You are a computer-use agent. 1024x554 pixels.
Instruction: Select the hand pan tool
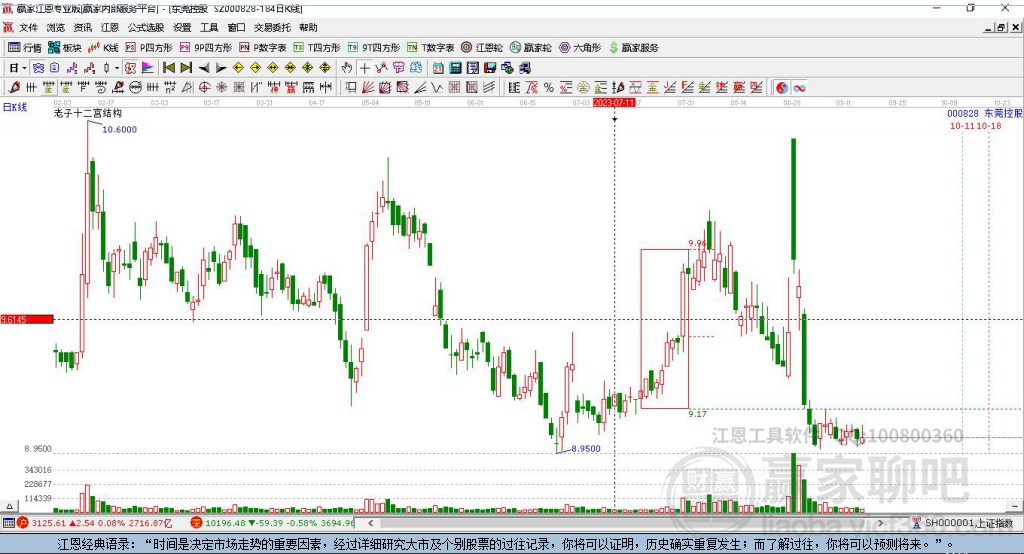pos(347,68)
